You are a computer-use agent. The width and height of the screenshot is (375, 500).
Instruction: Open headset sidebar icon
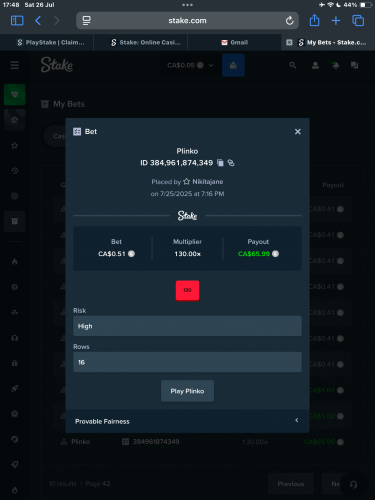coord(15,338)
